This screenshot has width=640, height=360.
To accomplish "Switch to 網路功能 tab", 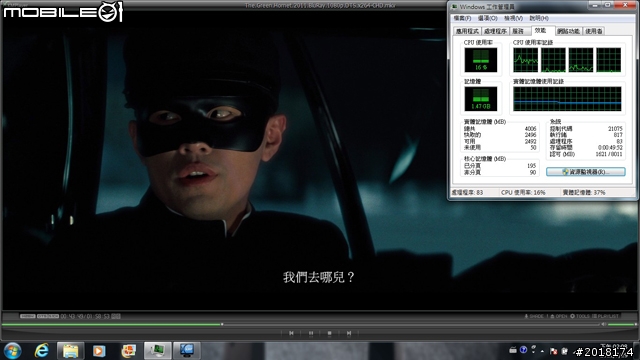I will pos(569,31).
